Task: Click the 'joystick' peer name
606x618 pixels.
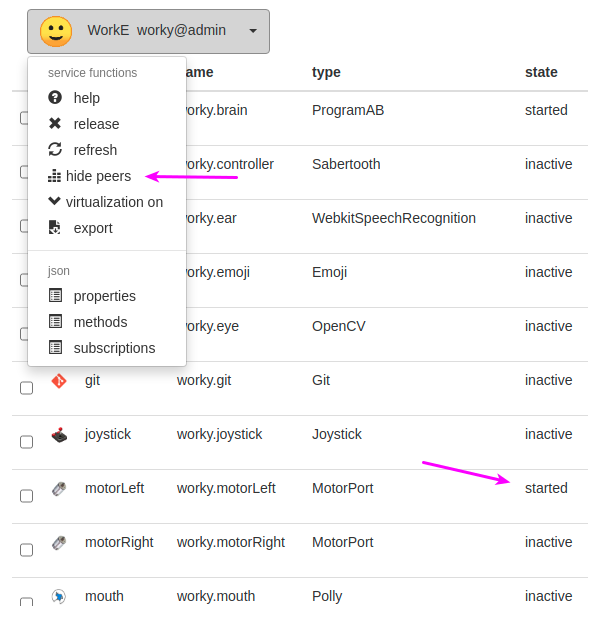Action: click(108, 434)
